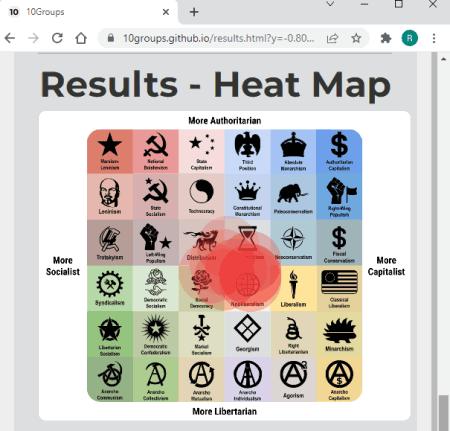Click the "More Socialist" label

point(63,266)
